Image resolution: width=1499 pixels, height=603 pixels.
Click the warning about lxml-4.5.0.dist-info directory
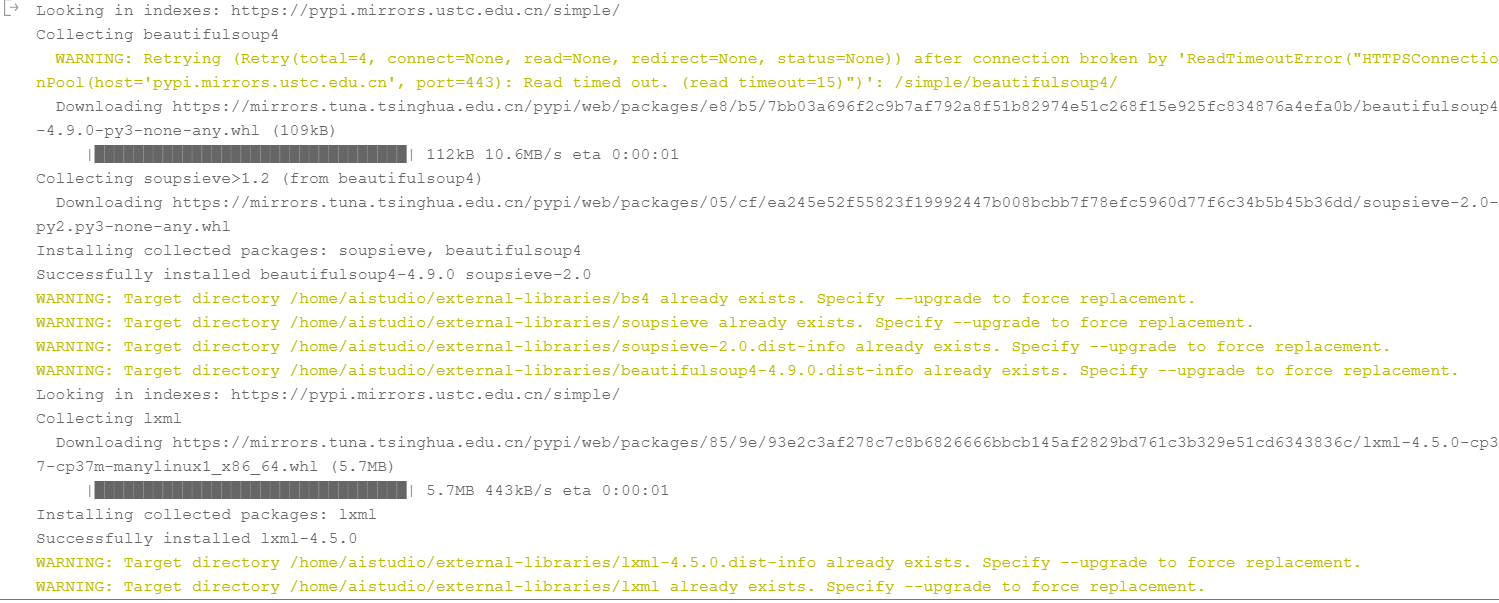699,563
